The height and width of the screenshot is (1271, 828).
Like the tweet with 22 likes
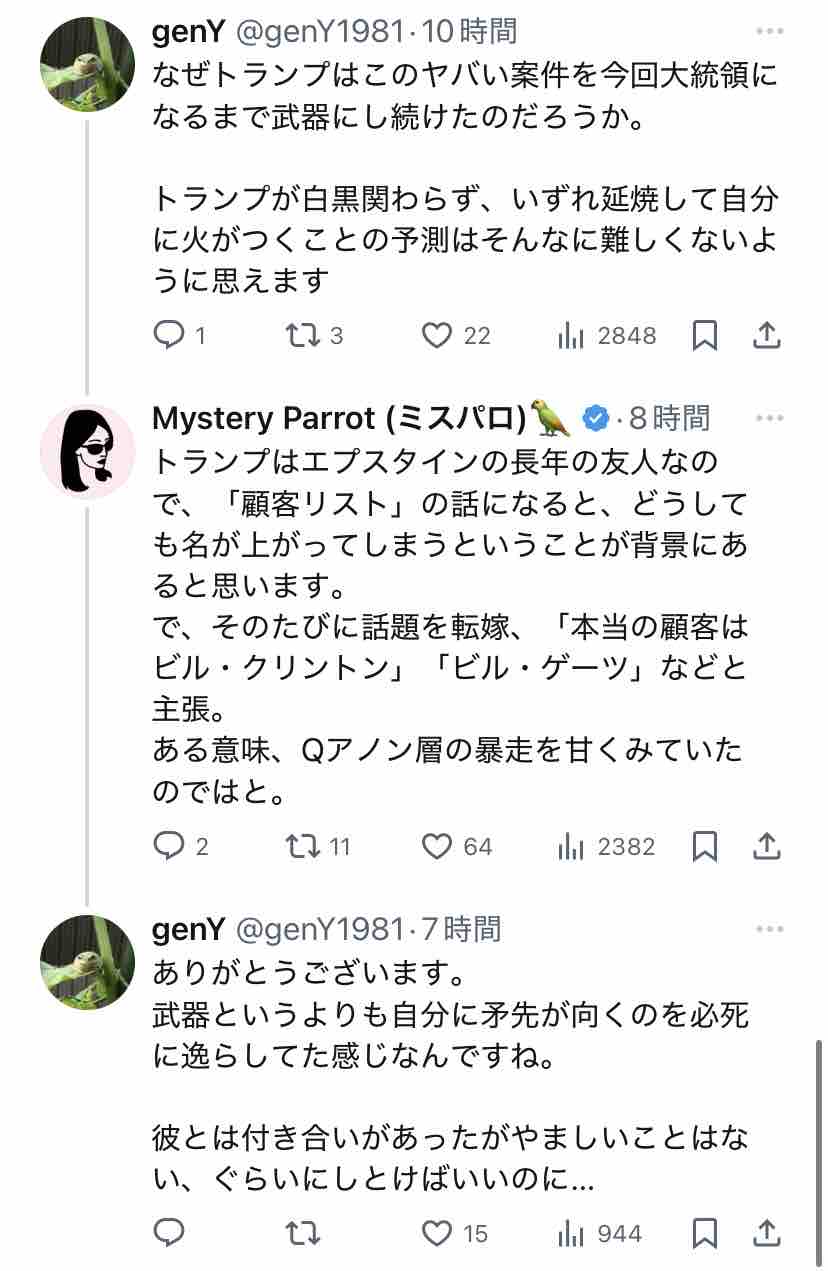tap(436, 336)
